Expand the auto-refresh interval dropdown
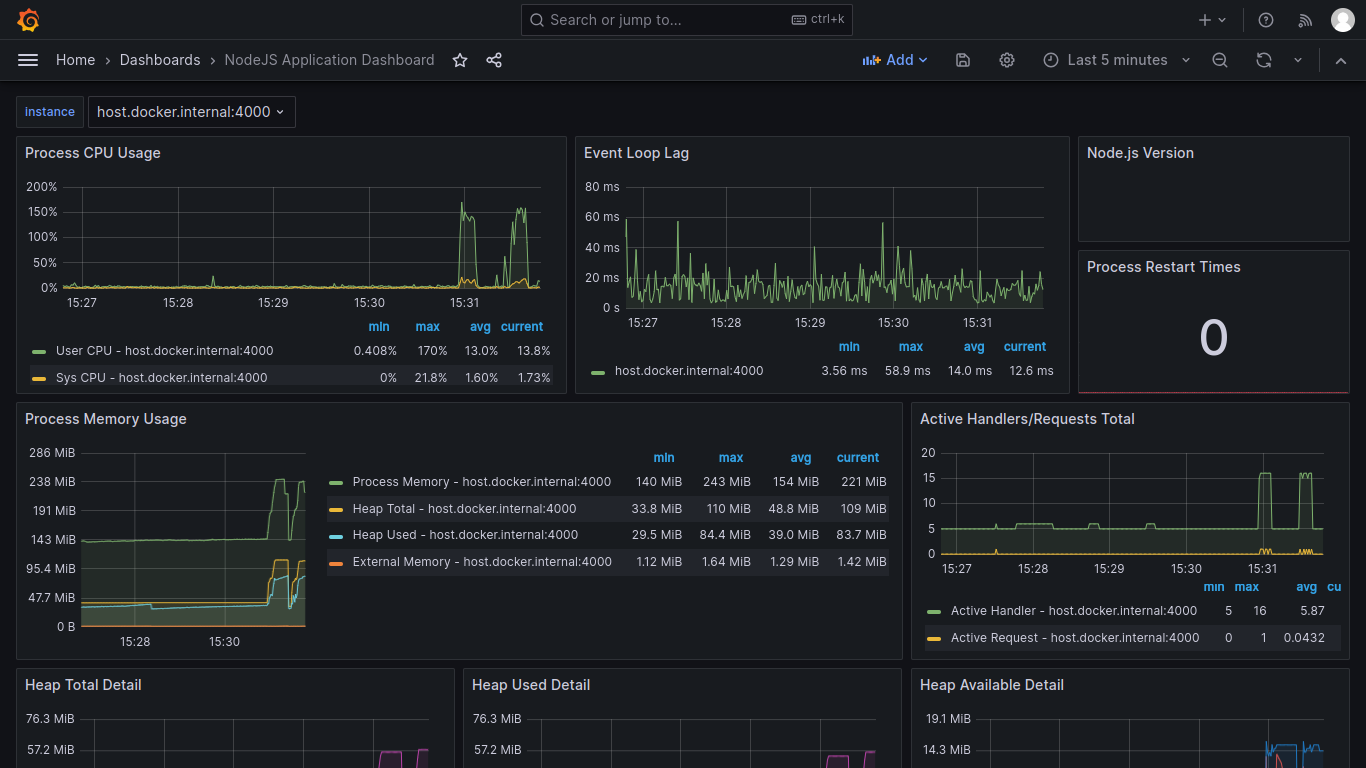 pos(1298,60)
